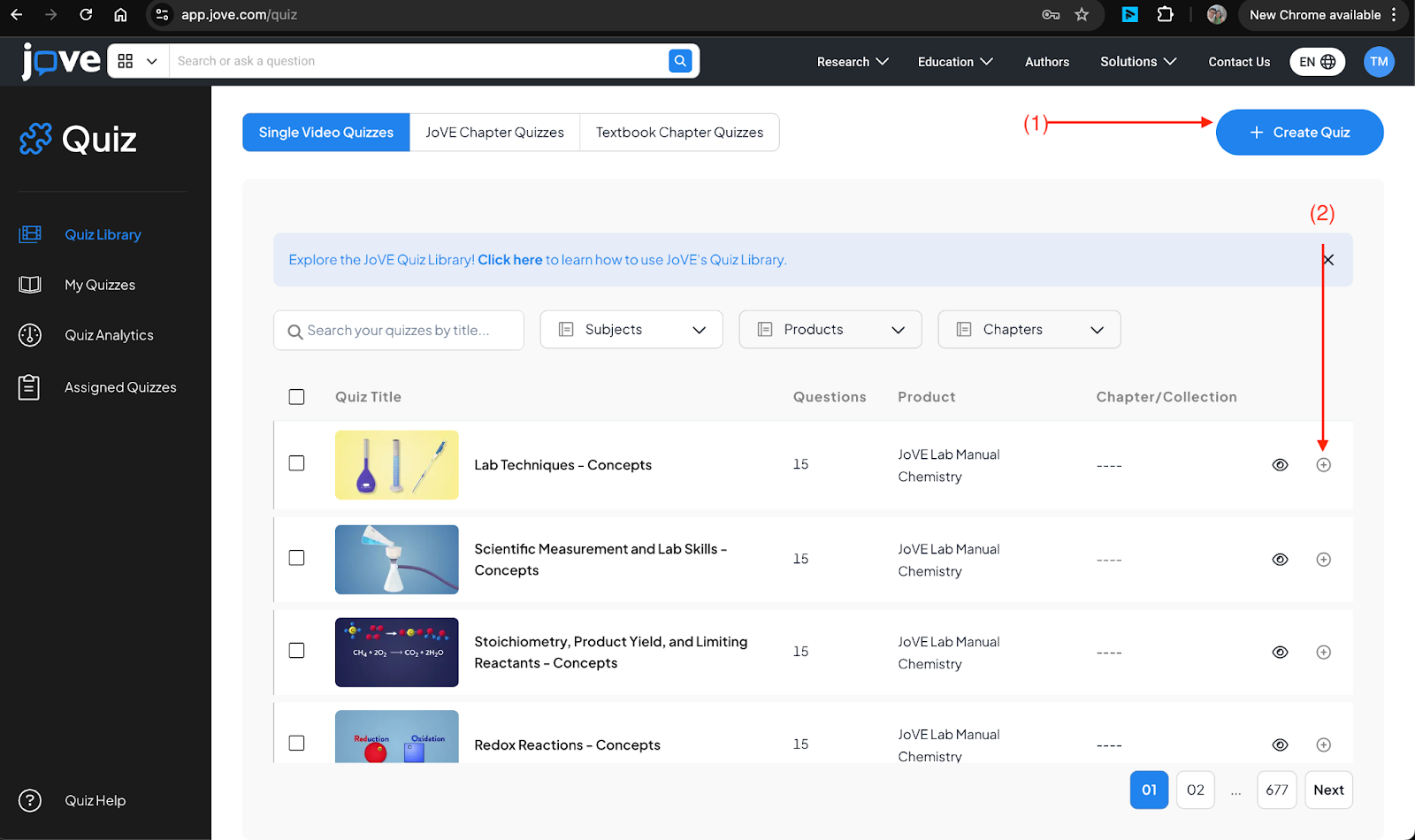This screenshot has height=840, width=1415.
Task: Expand the Education menu
Action: pyautogui.click(x=955, y=62)
